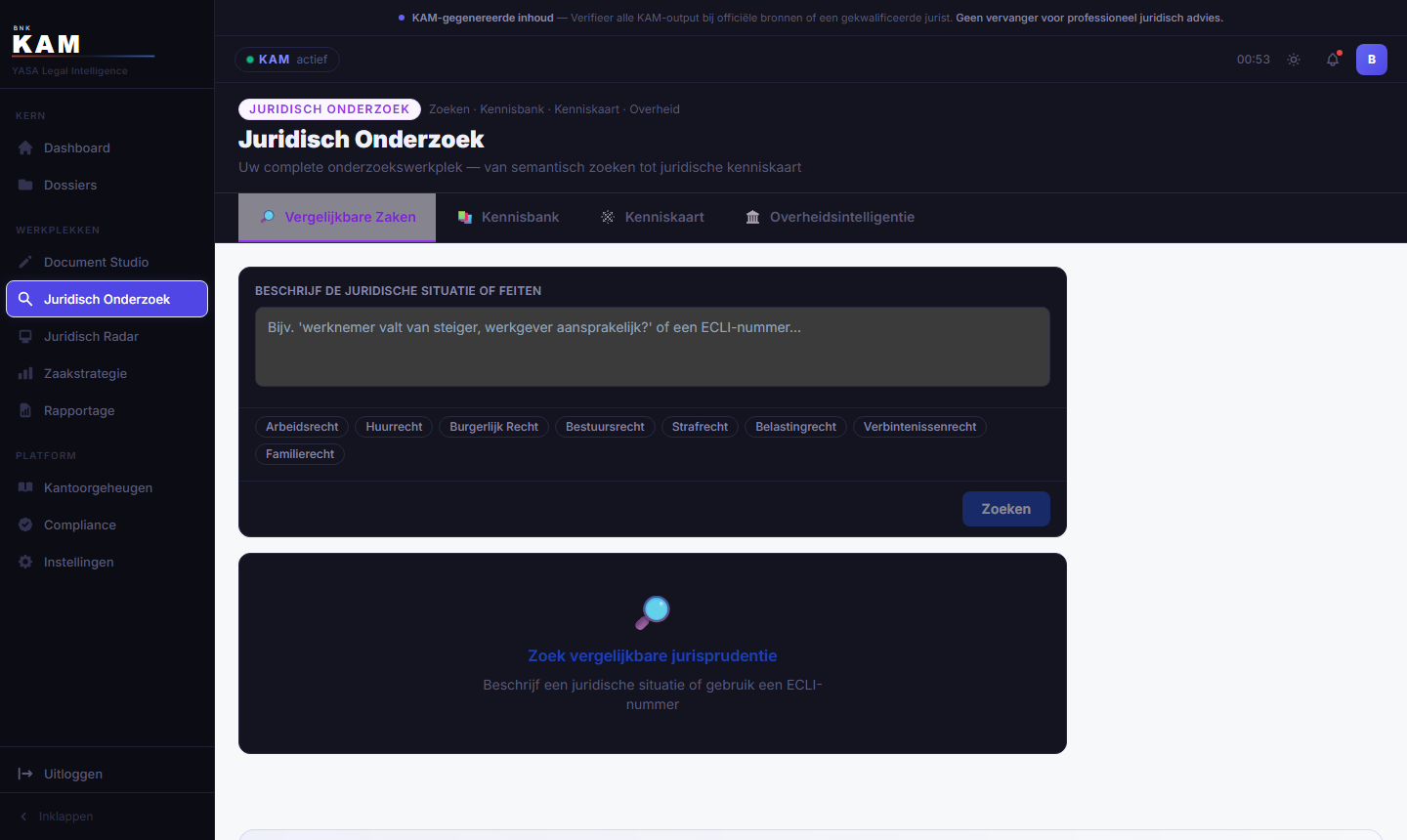
Task: Click the large magnifier illustration
Action: coord(653,612)
